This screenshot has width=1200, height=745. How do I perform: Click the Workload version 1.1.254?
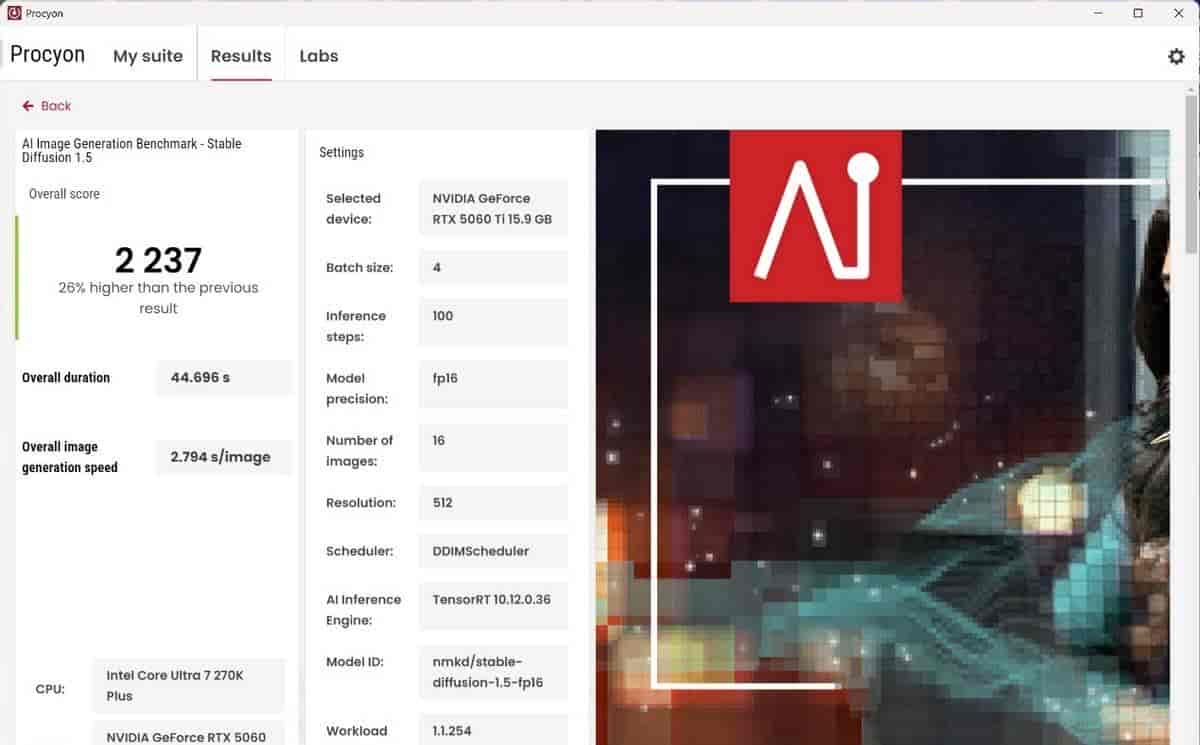coord(493,731)
